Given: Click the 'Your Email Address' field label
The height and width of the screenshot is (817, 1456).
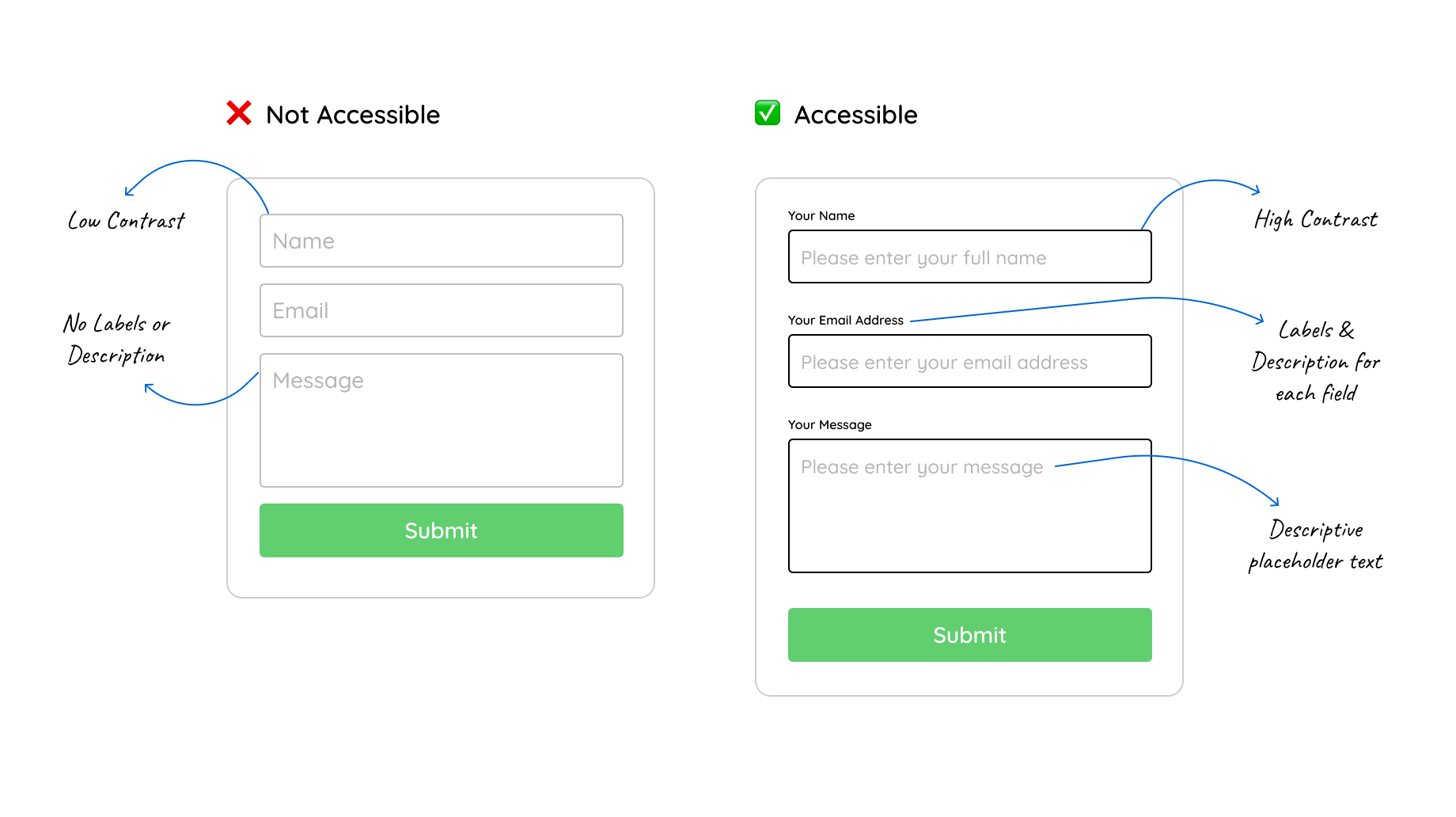Looking at the screenshot, I should click(x=846, y=320).
